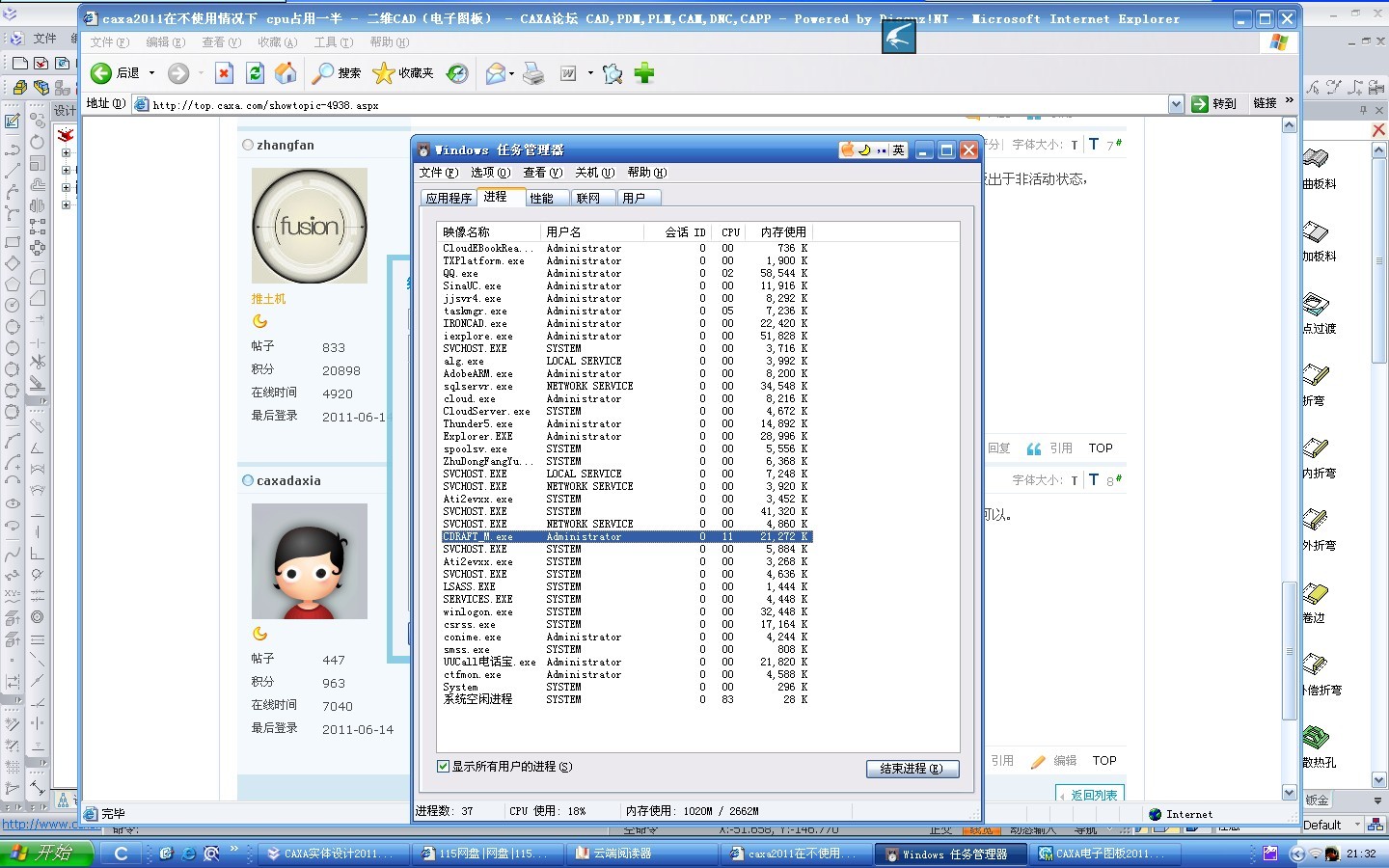The height and width of the screenshot is (868, 1389).
Task: Click the Mail envelope icon in IE
Action: tap(495, 73)
